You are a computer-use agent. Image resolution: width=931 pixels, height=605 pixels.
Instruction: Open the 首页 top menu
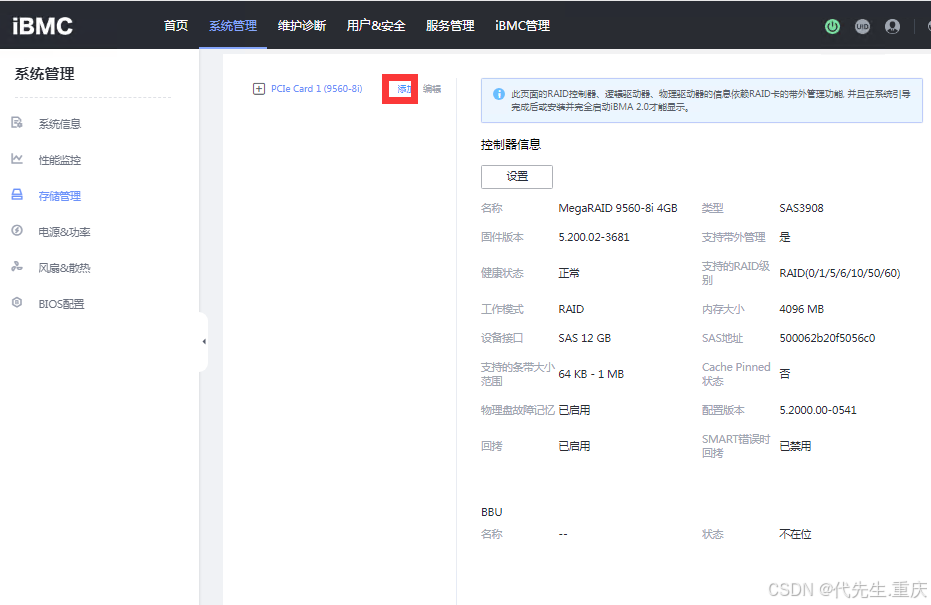click(176, 26)
